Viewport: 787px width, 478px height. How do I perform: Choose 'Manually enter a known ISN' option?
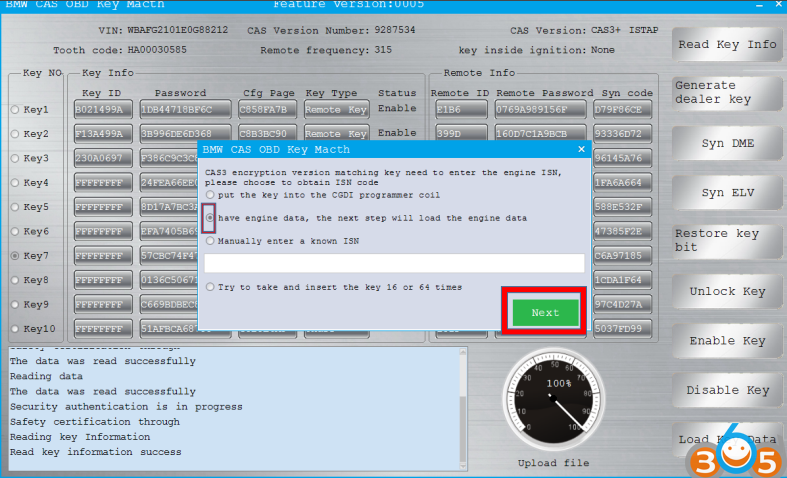pyautogui.click(x=210, y=241)
